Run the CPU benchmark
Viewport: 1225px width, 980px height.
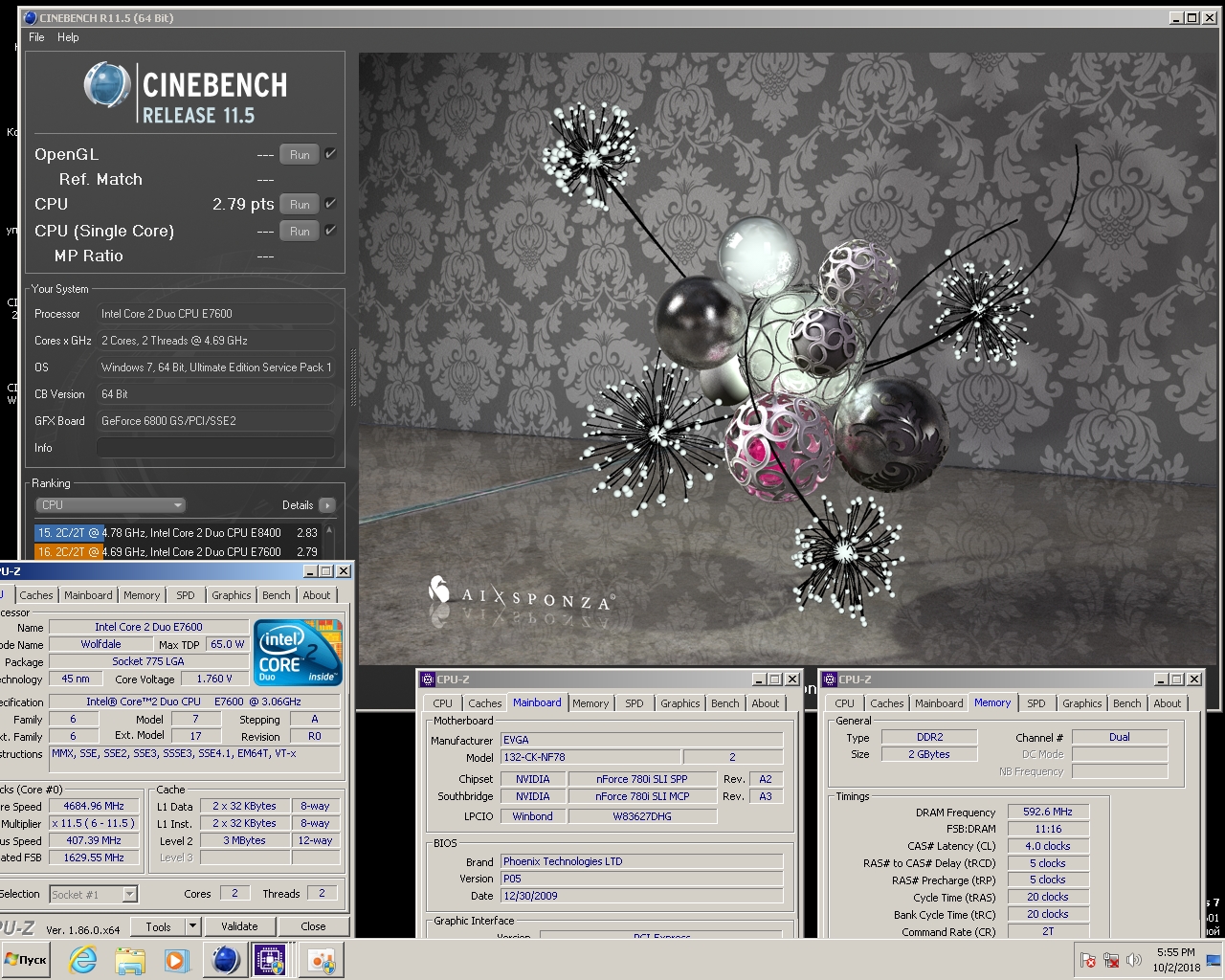pos(300,204)
